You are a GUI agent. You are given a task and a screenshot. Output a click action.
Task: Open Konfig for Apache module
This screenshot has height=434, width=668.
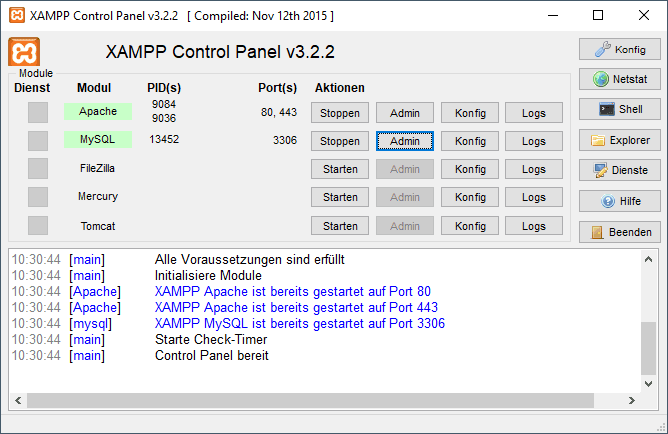click(470, 113)
